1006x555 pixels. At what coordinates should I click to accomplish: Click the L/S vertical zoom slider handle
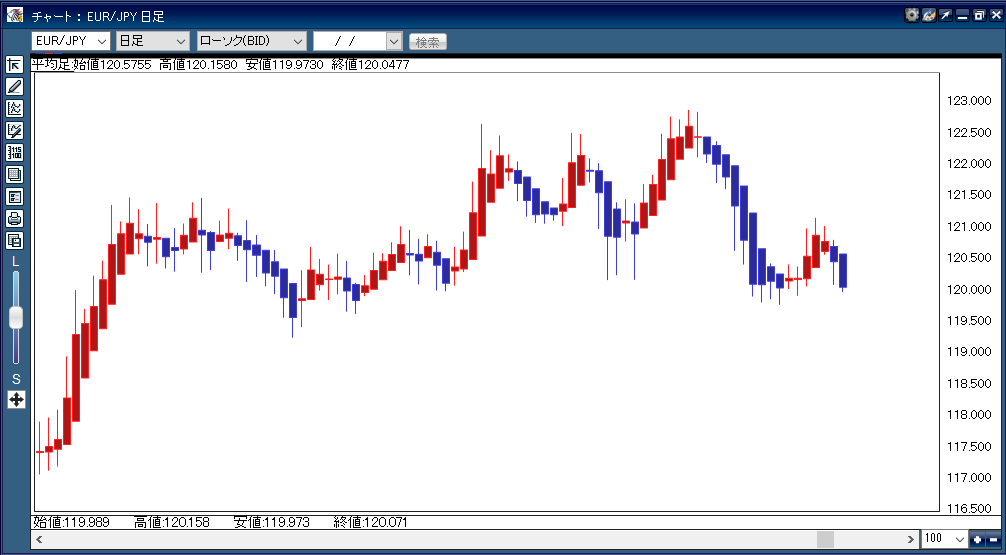16,318
